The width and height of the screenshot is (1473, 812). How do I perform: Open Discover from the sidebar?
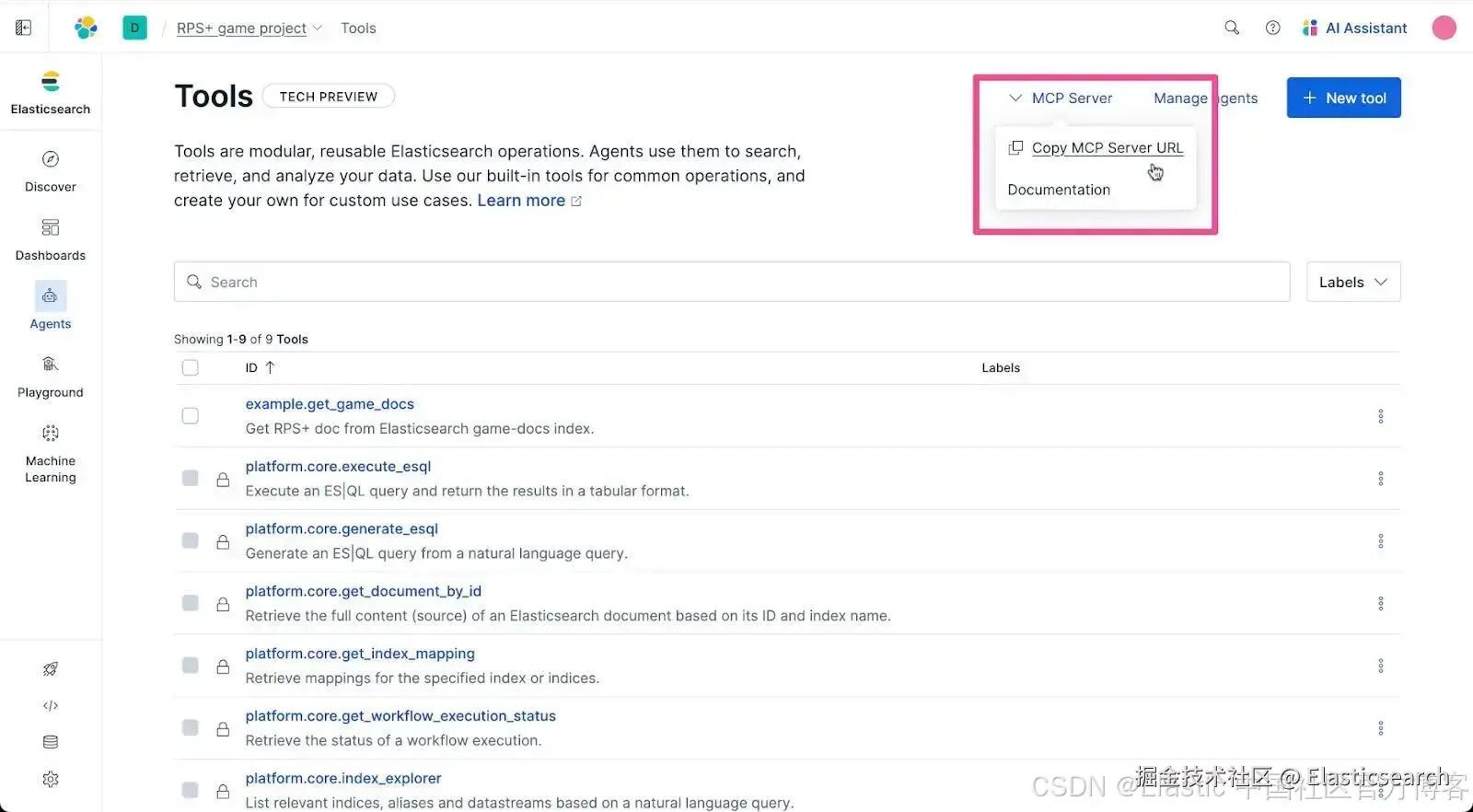[x=51, y=171]
